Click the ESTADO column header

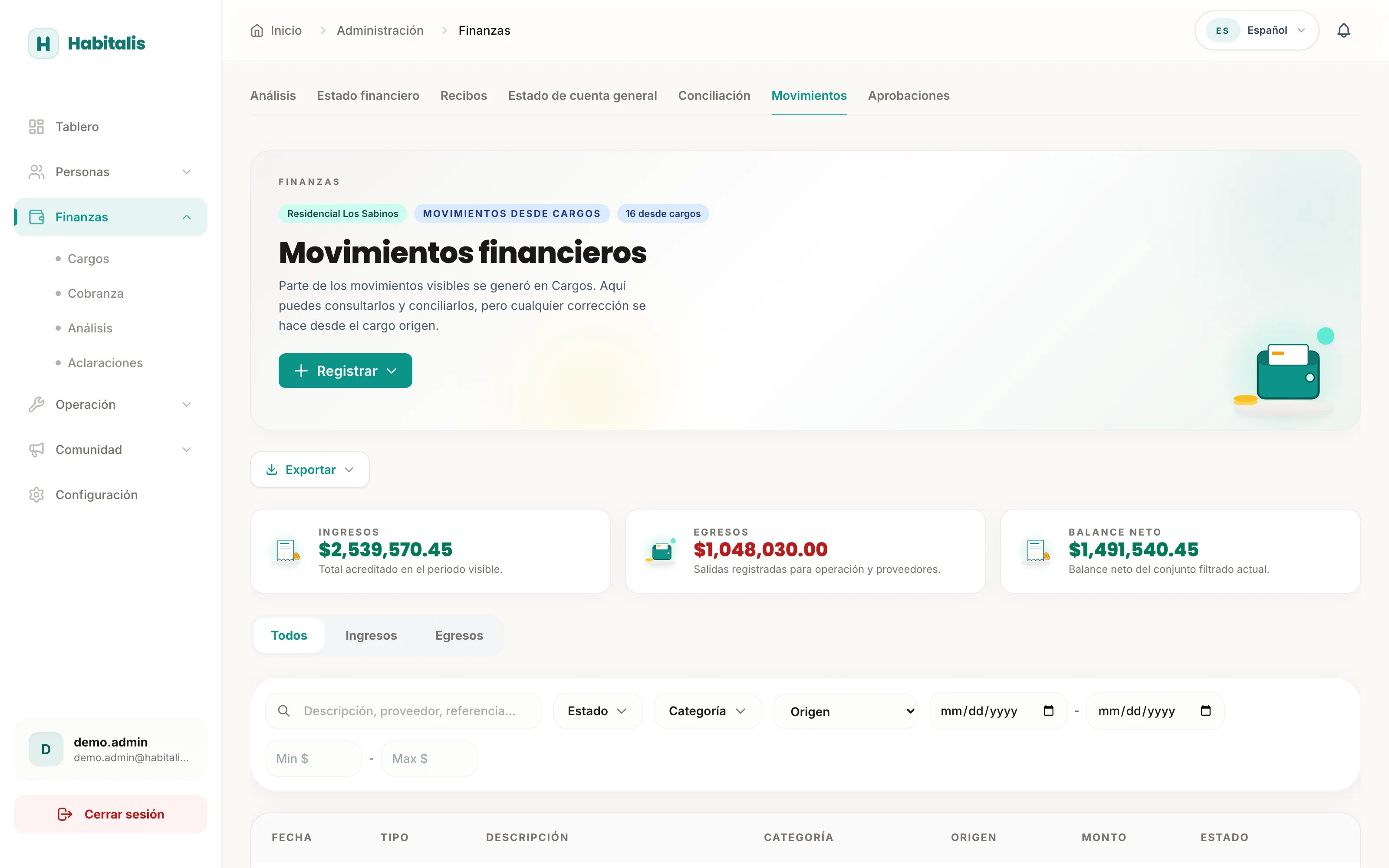click(x=1224, y=838)
